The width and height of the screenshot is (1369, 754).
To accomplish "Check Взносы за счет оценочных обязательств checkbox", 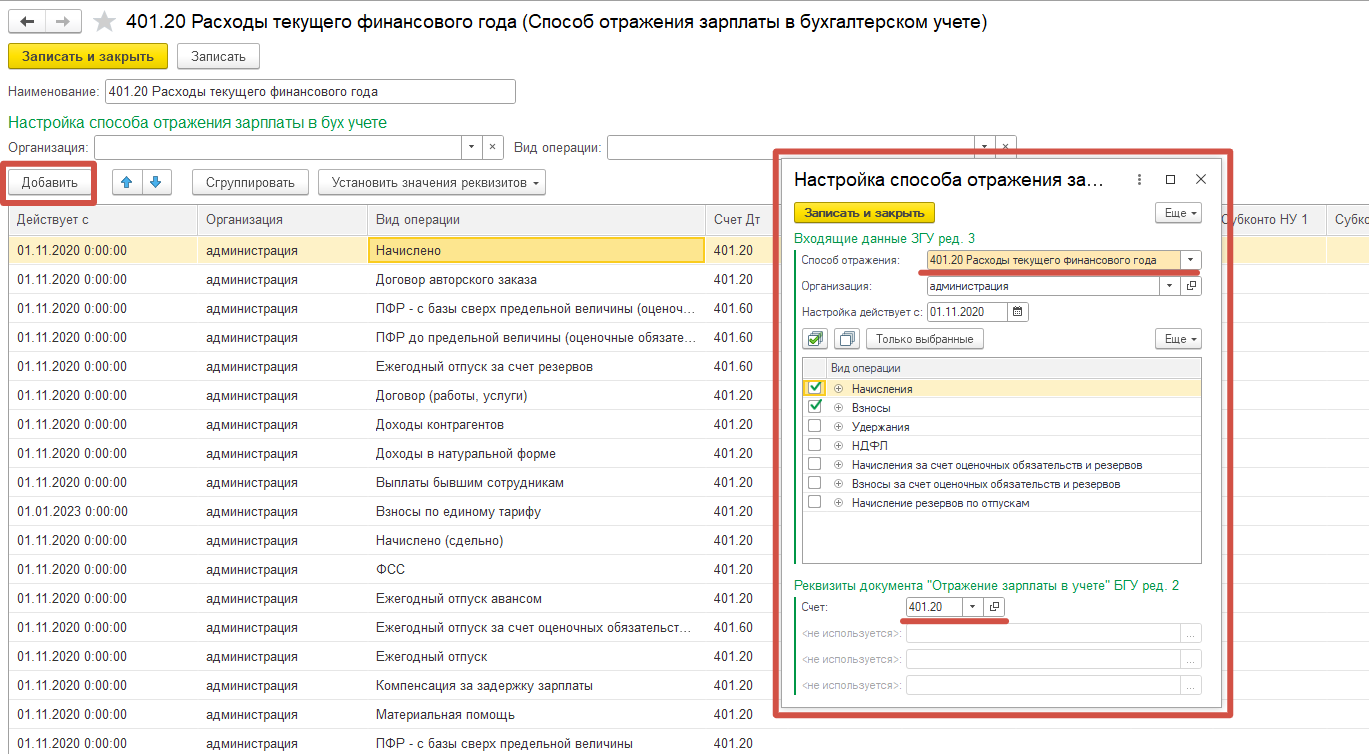I will coord(815,483).
